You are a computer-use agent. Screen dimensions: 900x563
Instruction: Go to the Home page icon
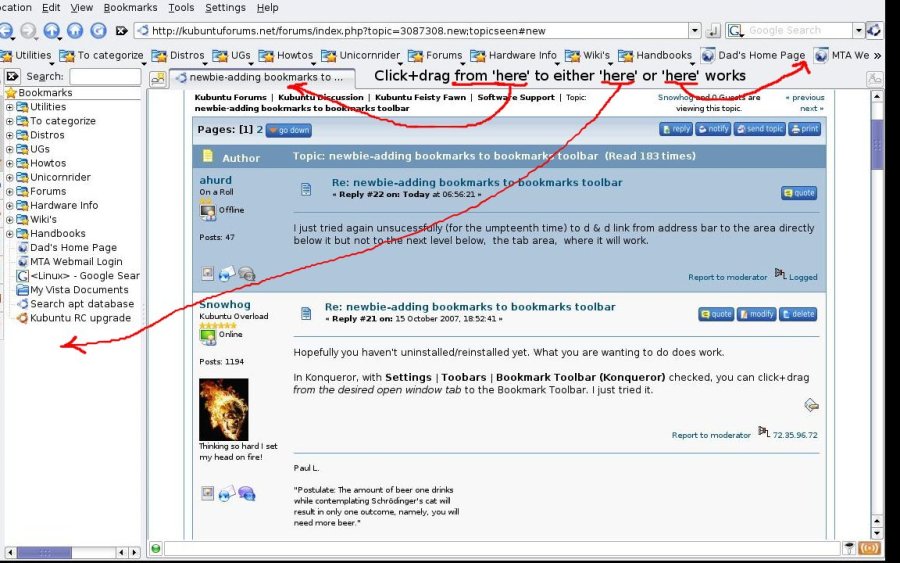coord(75,30)
